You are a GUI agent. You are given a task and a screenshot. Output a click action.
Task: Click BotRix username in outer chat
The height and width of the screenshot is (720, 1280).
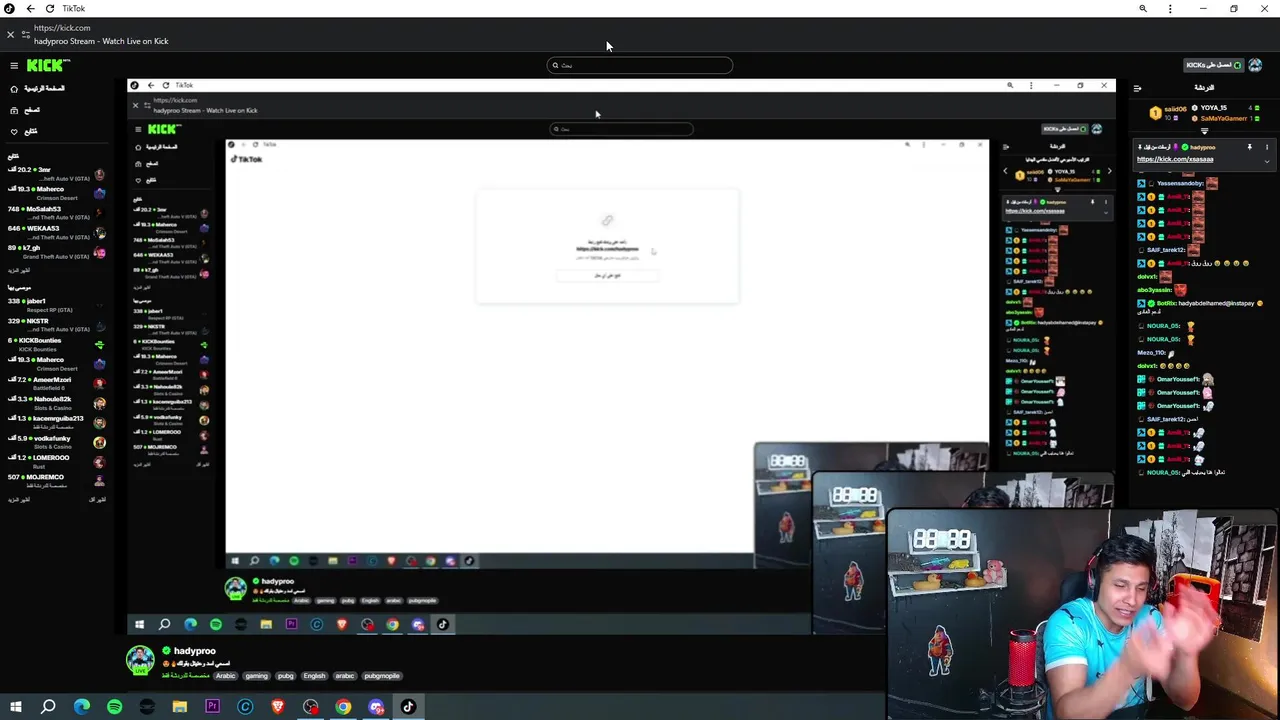1167,303
